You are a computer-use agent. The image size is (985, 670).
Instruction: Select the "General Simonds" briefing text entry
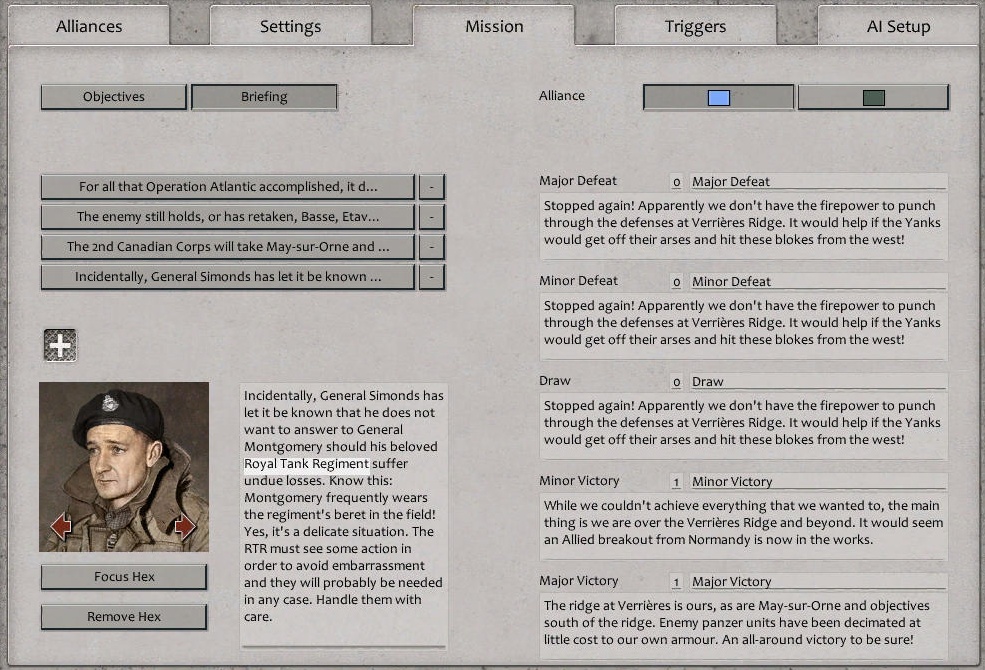click(225, 277)
